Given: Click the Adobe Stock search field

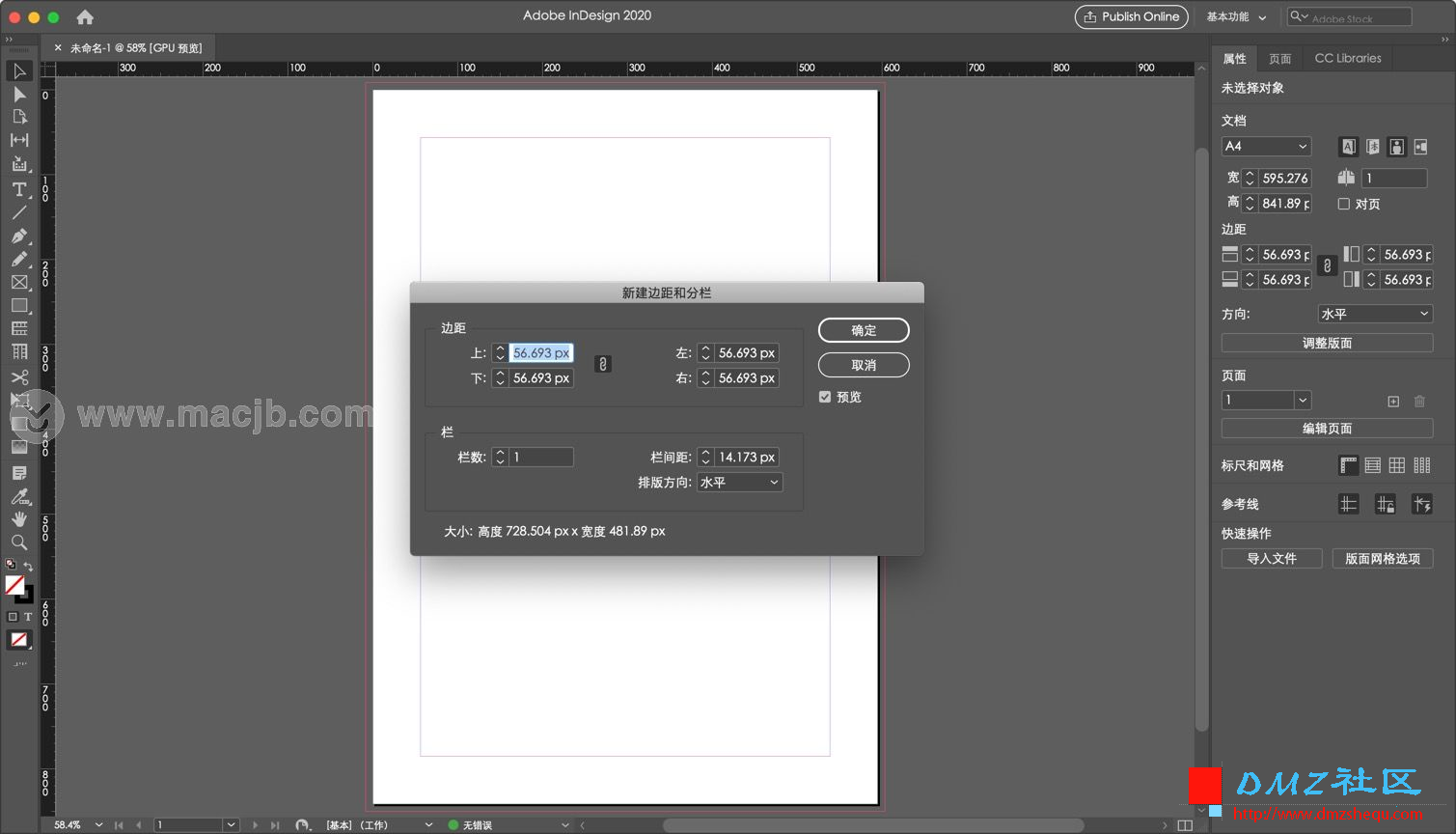Looking at the screenshot, I should [1349, 17].
